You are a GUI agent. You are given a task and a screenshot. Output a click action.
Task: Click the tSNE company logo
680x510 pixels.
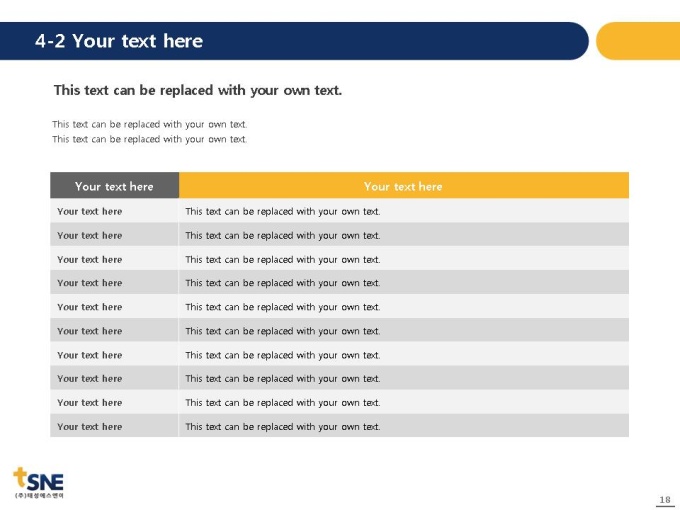(x=39, y=483)
